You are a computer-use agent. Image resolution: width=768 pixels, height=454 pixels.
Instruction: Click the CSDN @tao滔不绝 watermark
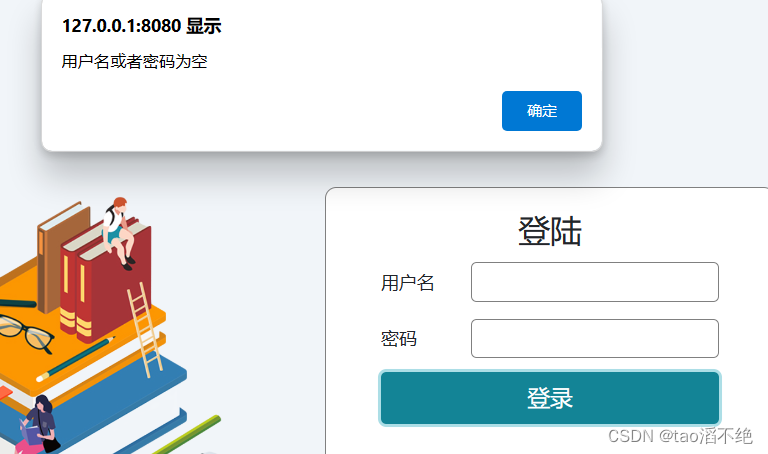pyautogui.click(x=680, y=435)
